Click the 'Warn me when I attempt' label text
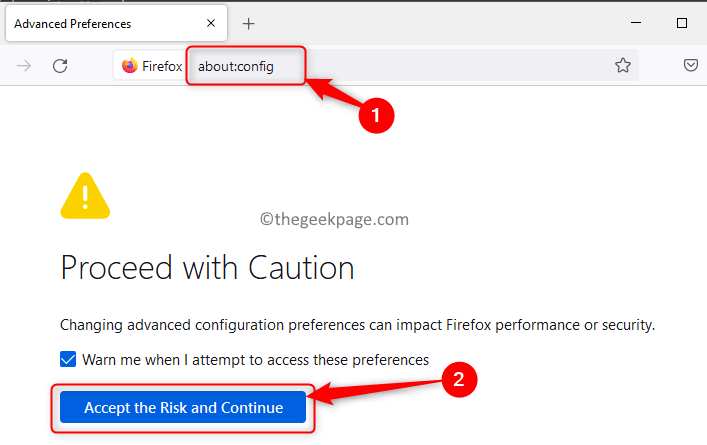The width and height of the screenshot is (707, 445). [x=255, y=359]
